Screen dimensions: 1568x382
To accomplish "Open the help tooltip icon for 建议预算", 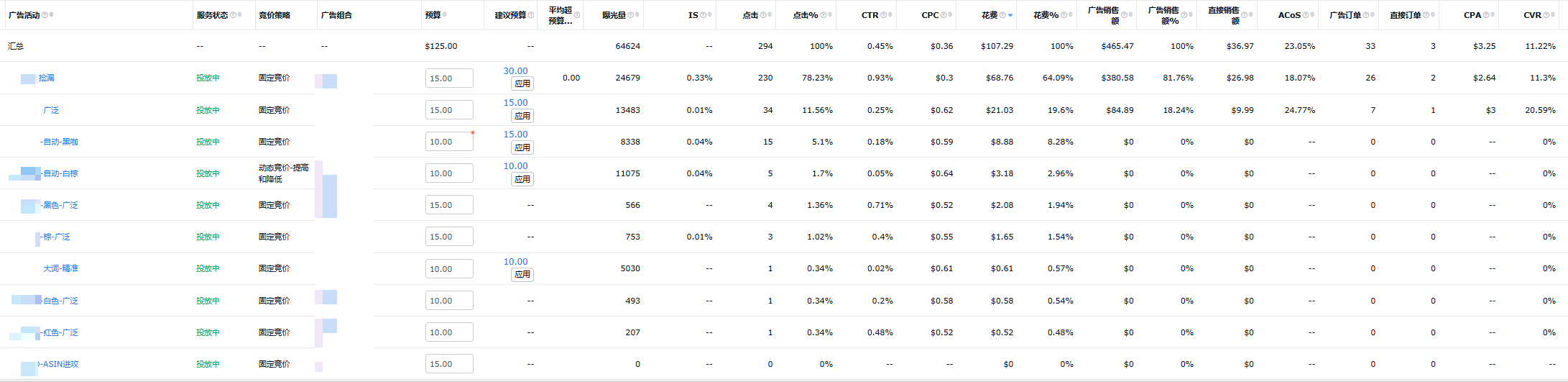I will click(x=531, y=15).
